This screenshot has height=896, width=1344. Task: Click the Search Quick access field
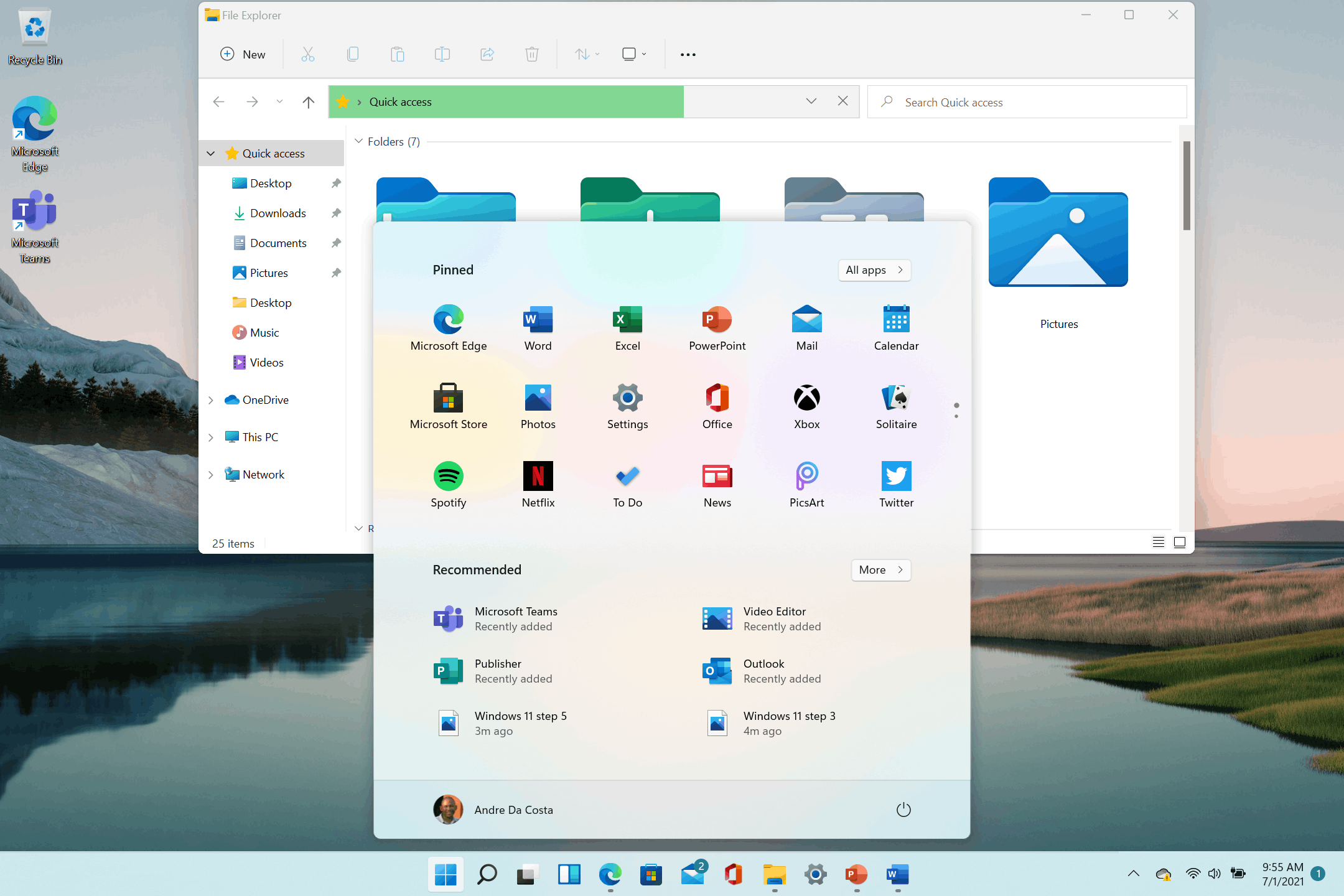(x=1027, y=102)
